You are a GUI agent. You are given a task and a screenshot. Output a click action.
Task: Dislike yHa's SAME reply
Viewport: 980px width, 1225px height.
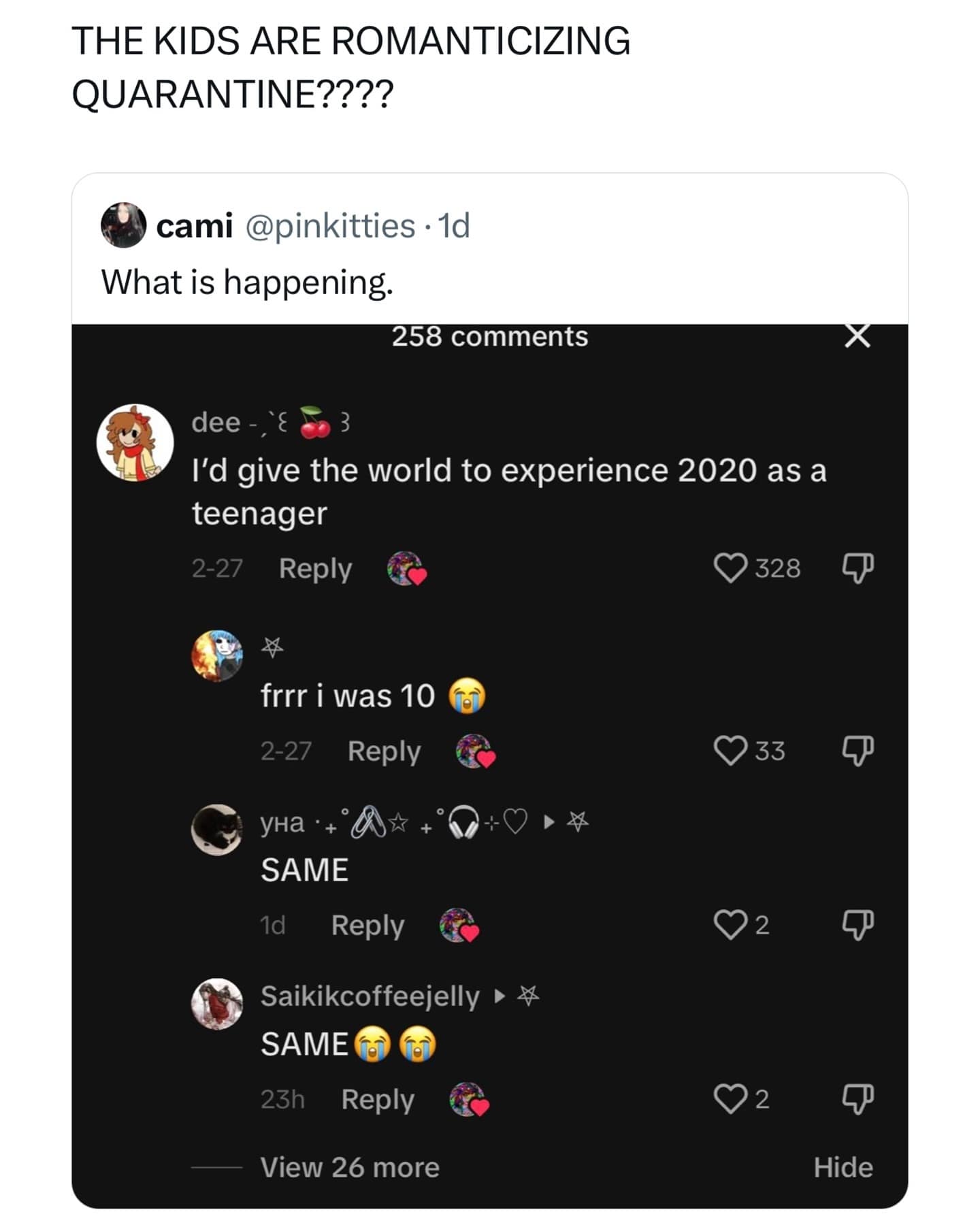(857, 925)
